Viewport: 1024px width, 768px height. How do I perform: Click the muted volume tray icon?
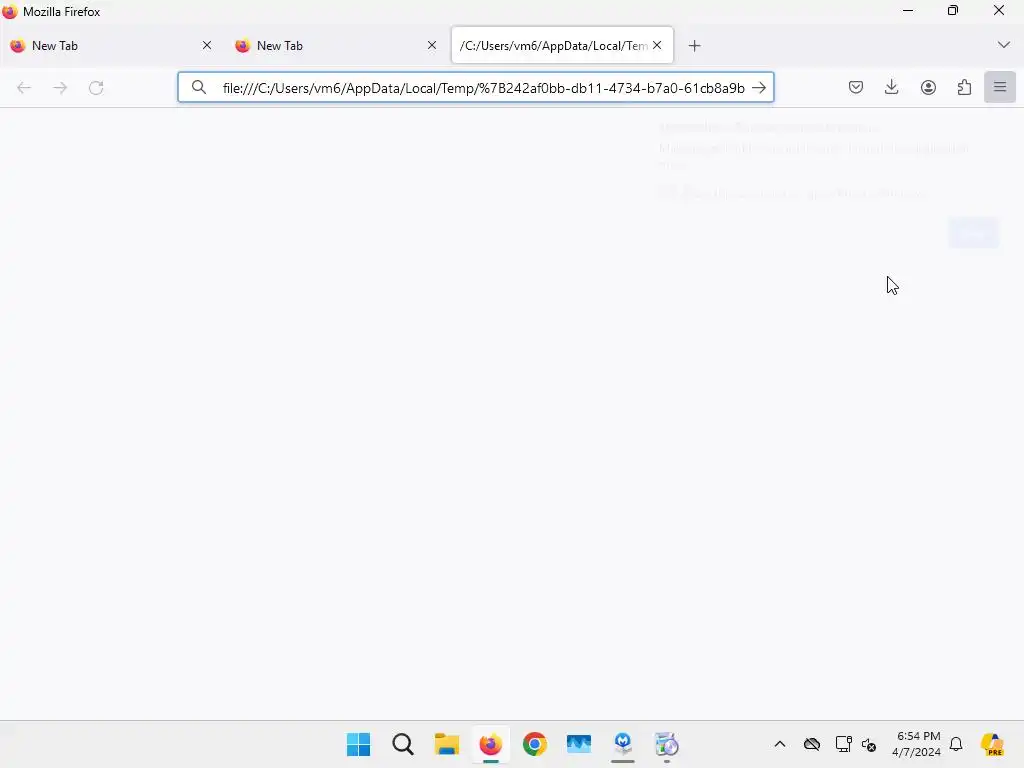(x=869, y=744)
